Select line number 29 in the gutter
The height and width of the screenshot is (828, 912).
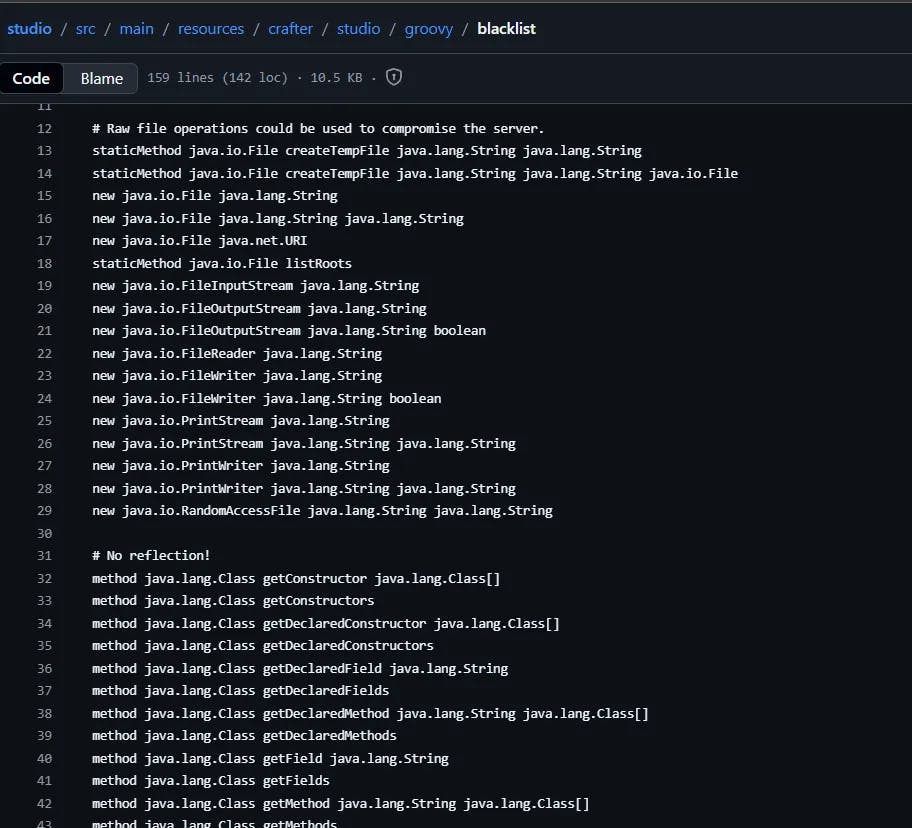44,511
